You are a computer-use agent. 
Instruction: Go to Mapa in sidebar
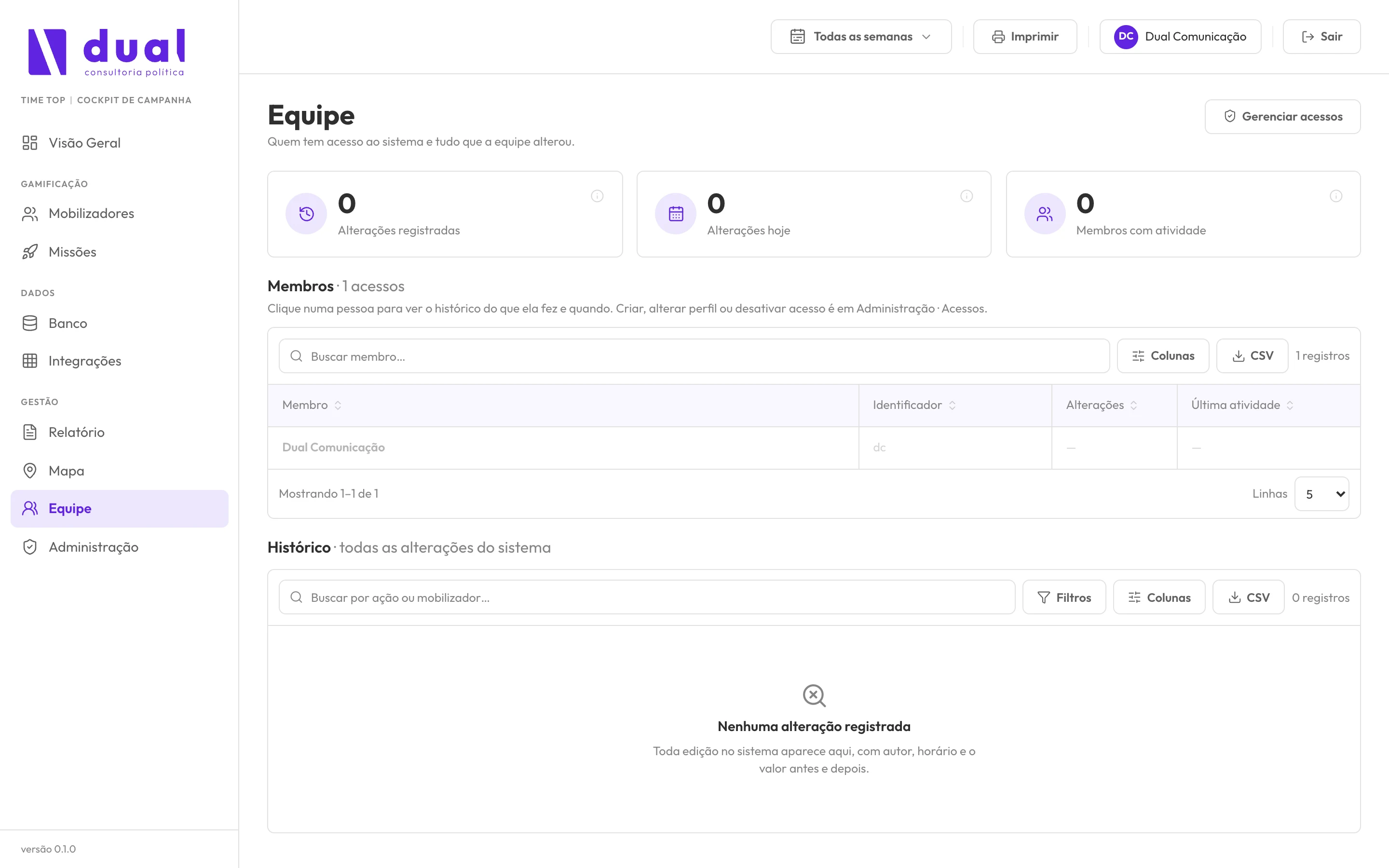120,471
